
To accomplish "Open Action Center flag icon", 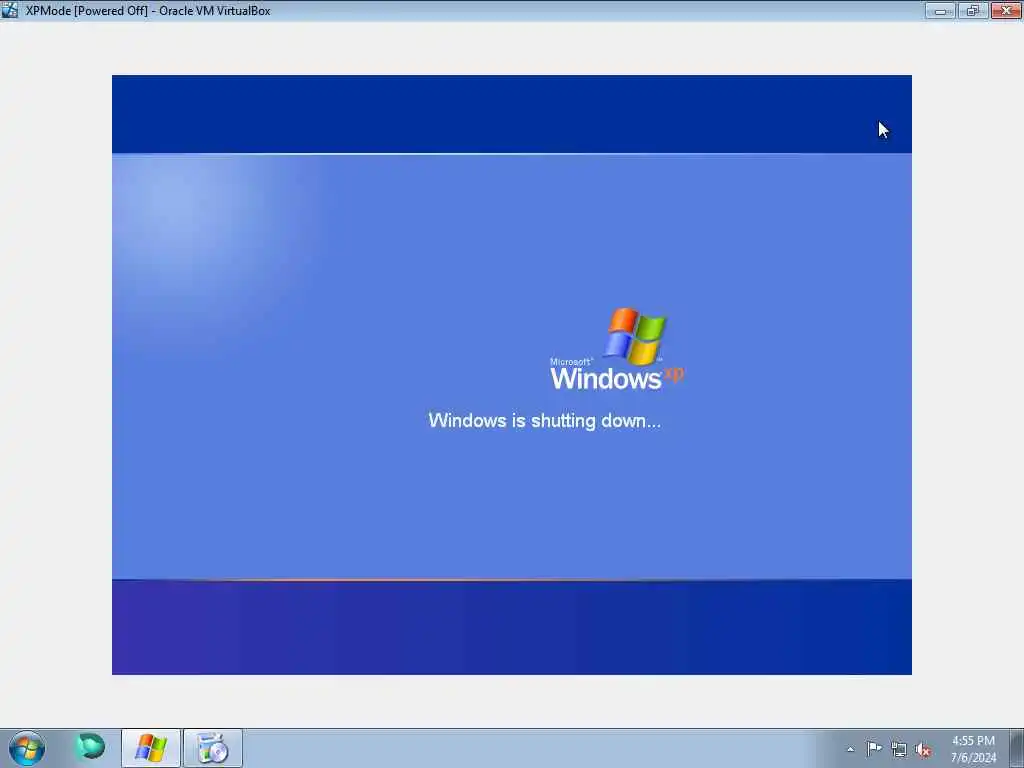I will click(x=874, y=748).
